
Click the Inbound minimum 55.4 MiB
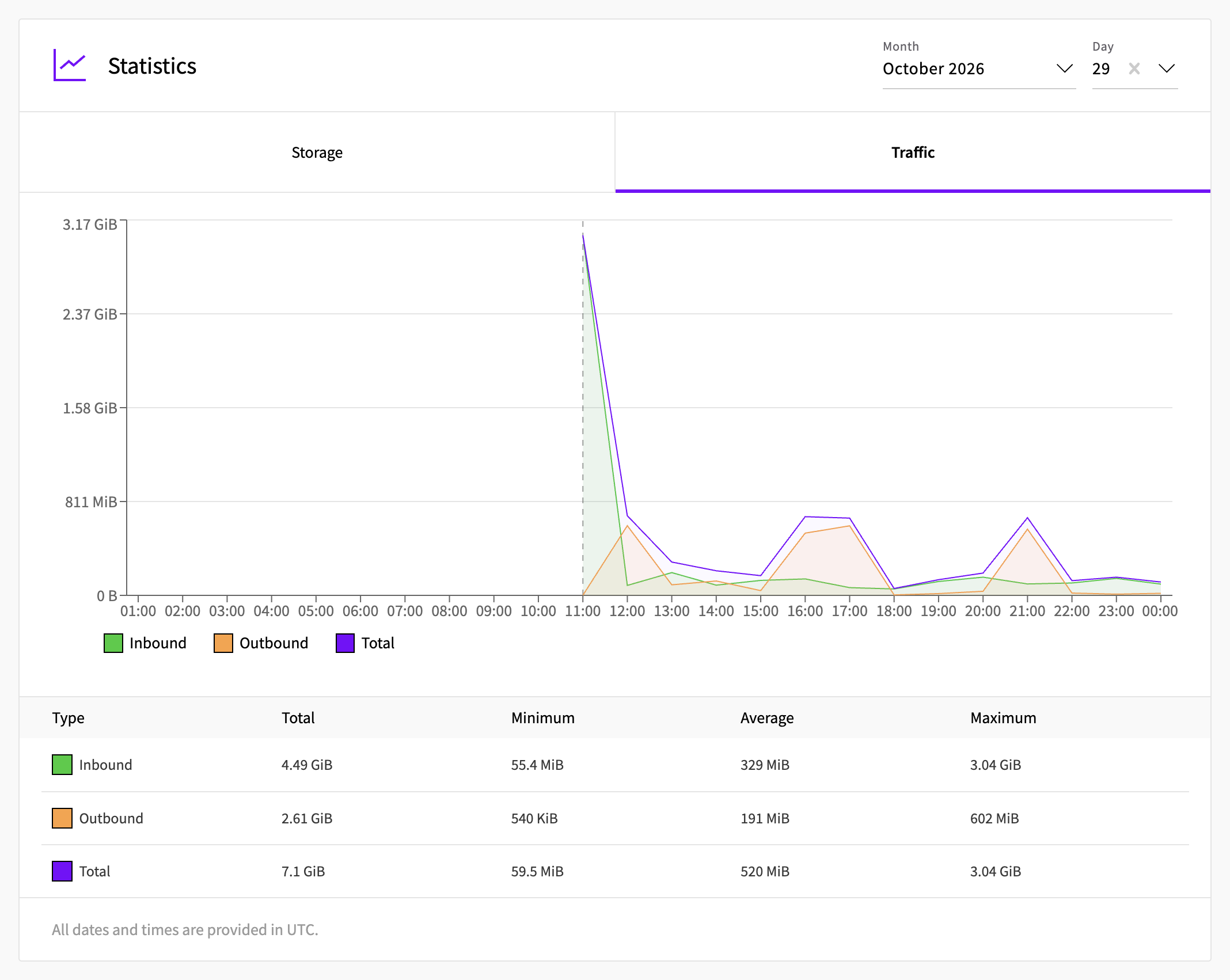coord(537,765)
